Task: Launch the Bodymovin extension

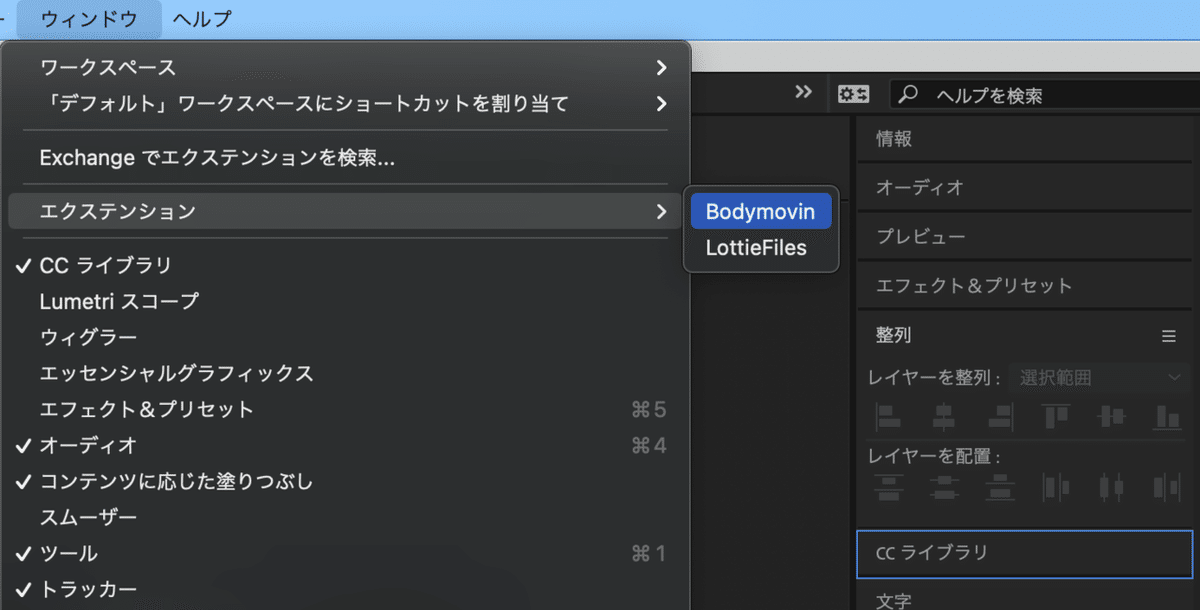Action: point(761,211)
